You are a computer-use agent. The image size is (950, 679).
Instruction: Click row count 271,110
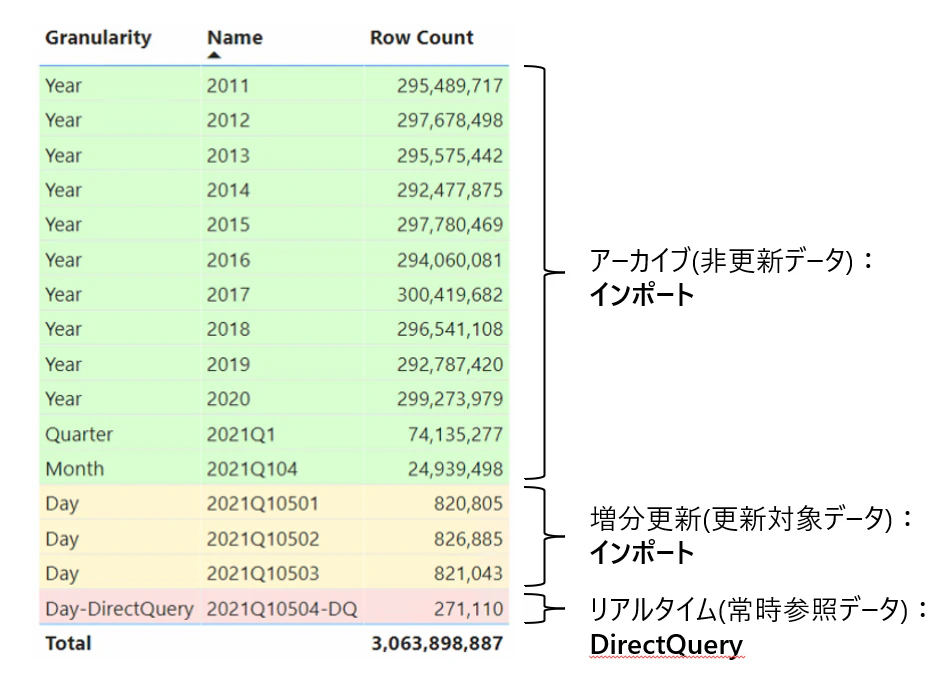468,608
